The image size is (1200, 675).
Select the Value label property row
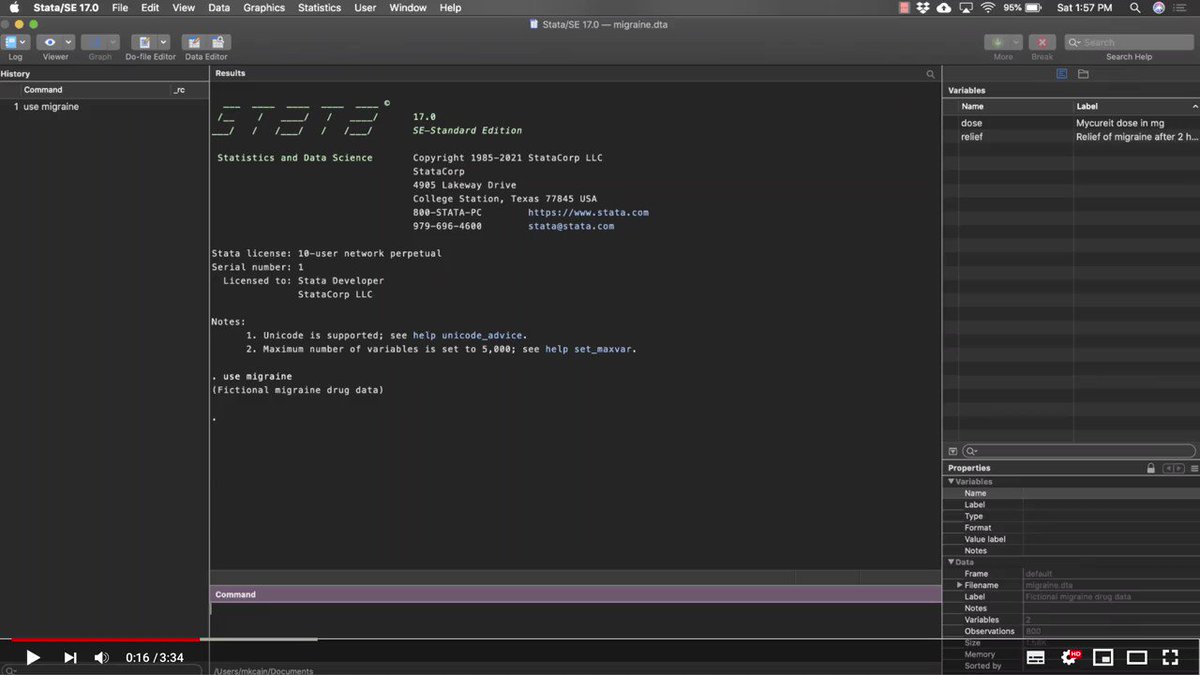1073,539
